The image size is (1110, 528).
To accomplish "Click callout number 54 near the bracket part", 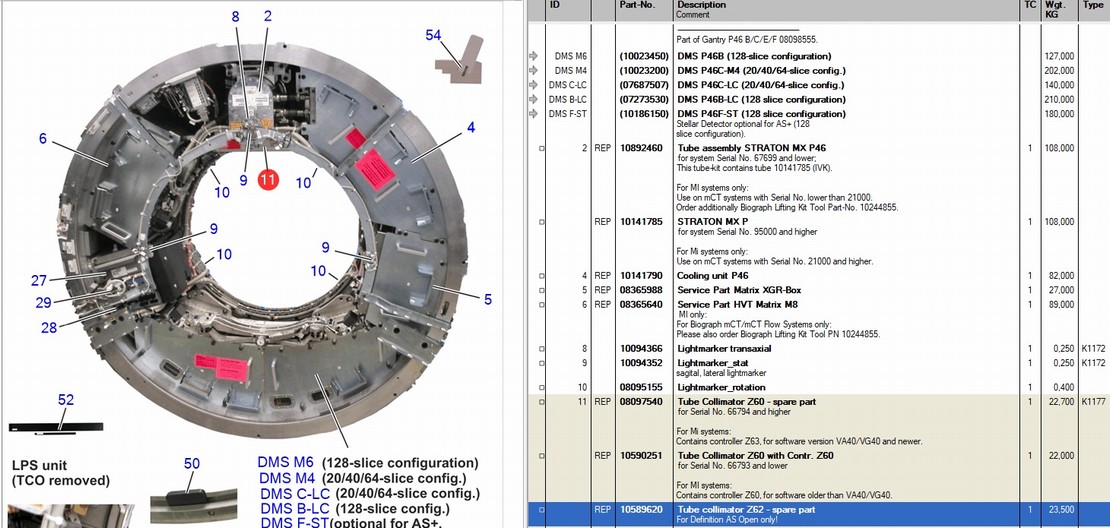I will click(433, 35).
